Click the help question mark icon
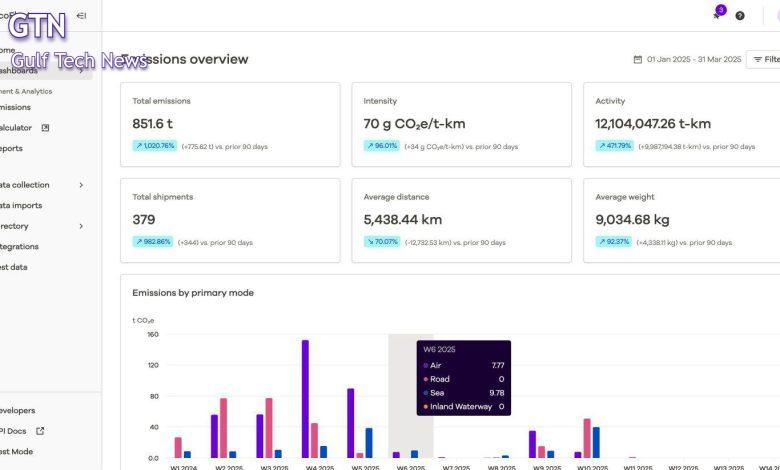The height and width of the screenshot is (470, 780). 740,15
